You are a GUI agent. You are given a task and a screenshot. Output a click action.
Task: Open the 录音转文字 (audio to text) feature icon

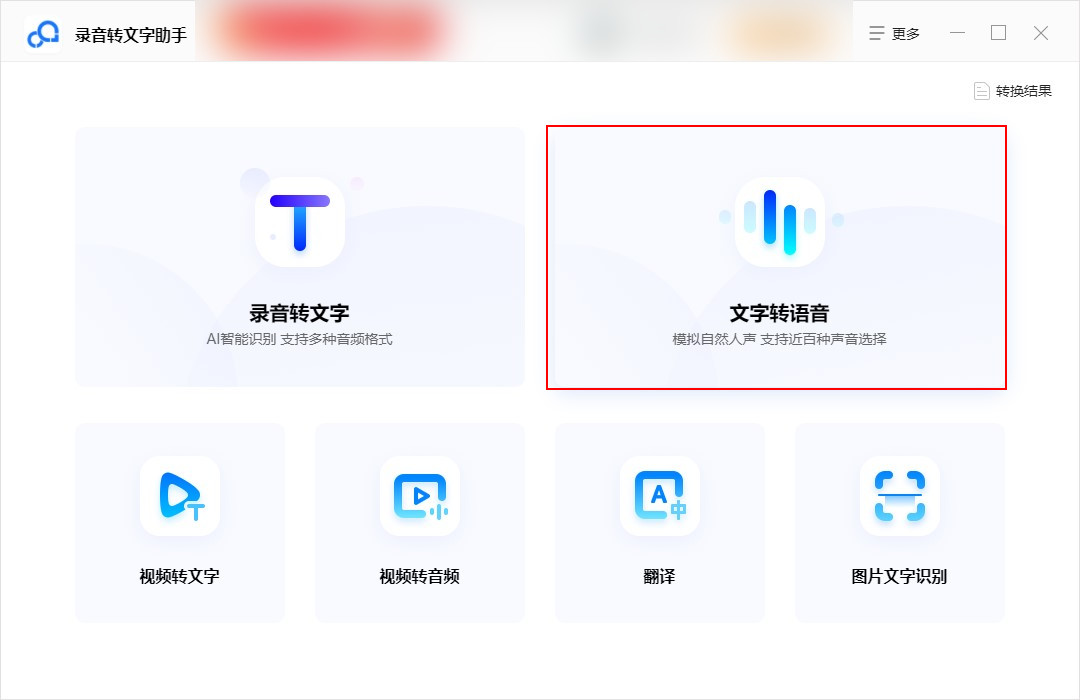(299, 221)
